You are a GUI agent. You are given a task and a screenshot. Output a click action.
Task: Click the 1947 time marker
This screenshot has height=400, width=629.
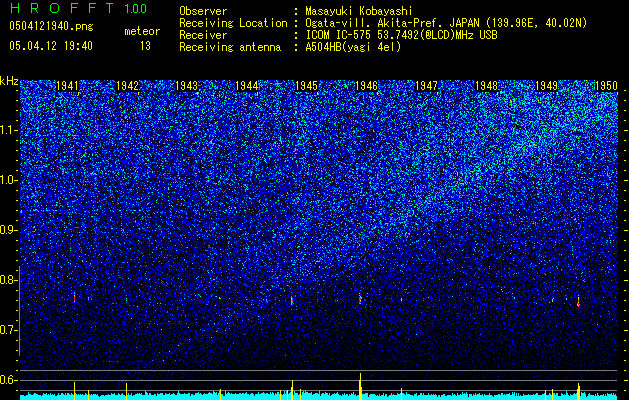426,86
